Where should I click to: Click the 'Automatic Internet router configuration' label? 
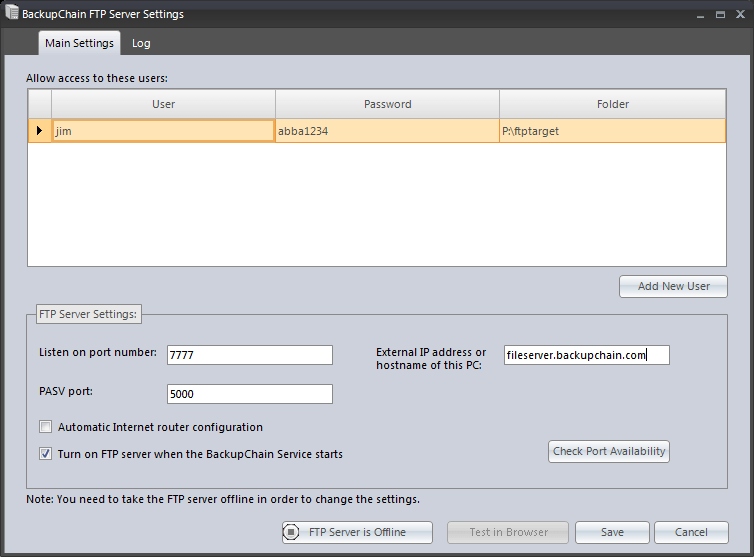(x=160, y=427)
